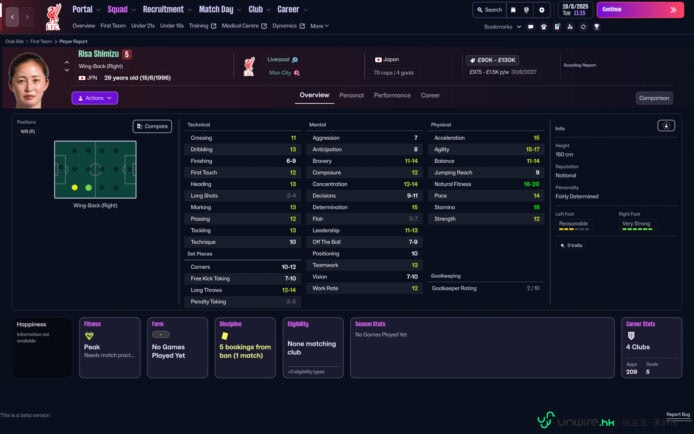Open the Under 21s squad link
694x434 pixels.
pos(143,26)
